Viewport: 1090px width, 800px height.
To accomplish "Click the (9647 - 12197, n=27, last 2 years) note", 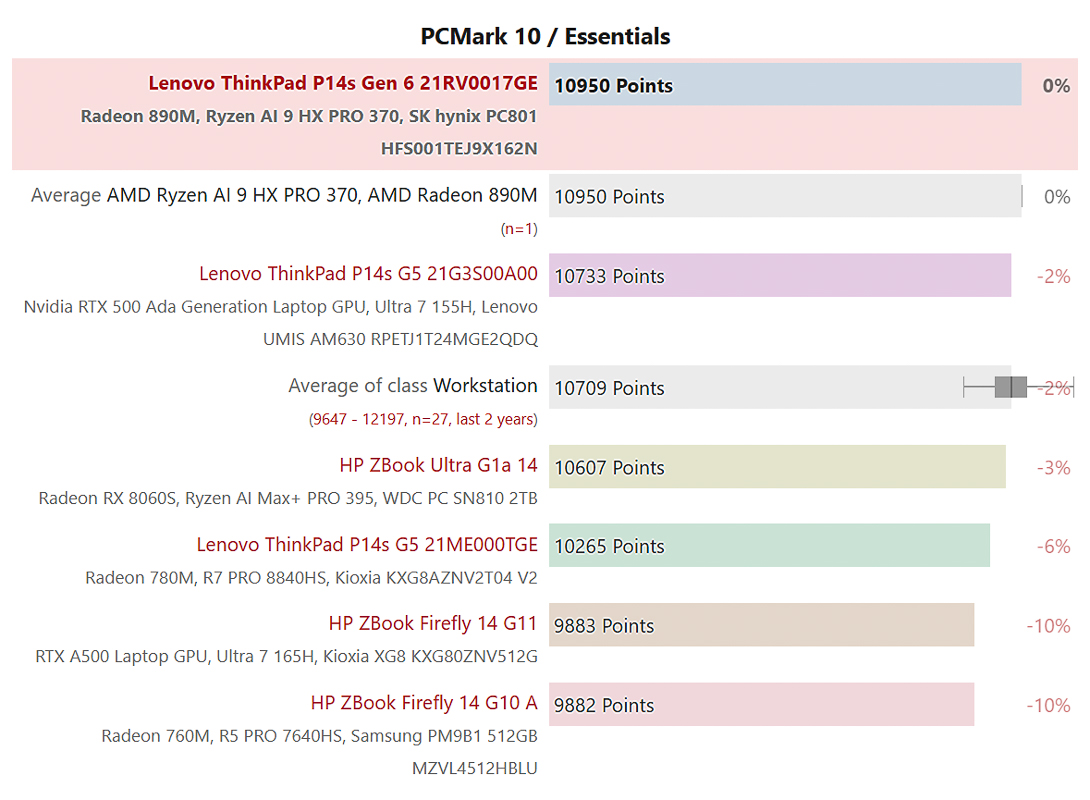I will (x=423, y=419).
